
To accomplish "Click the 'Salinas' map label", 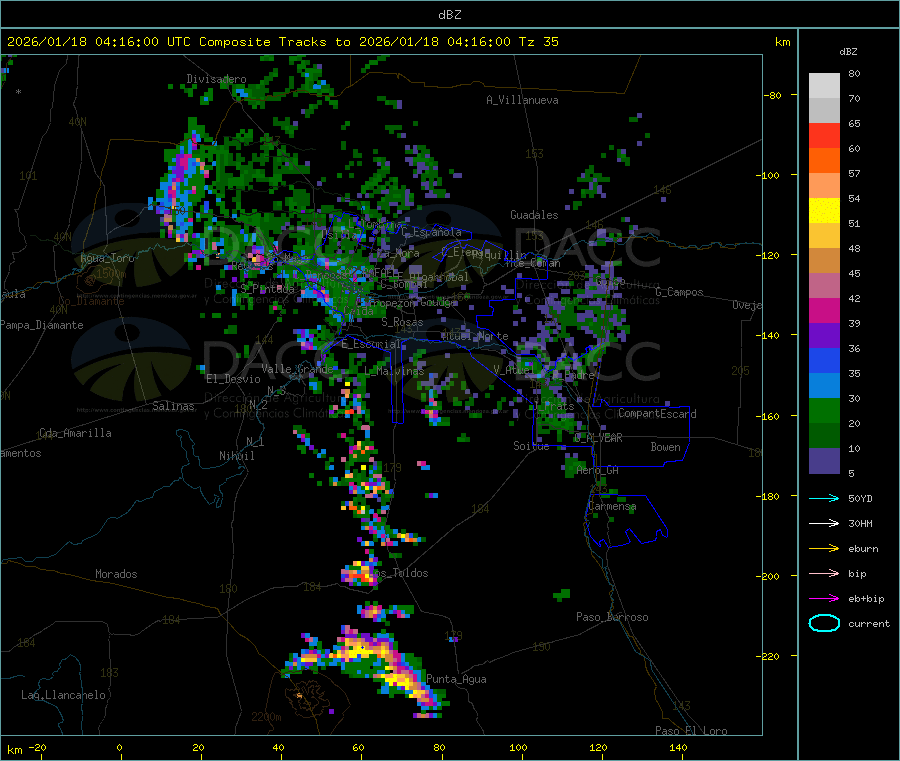I will (x=173, y=406).
